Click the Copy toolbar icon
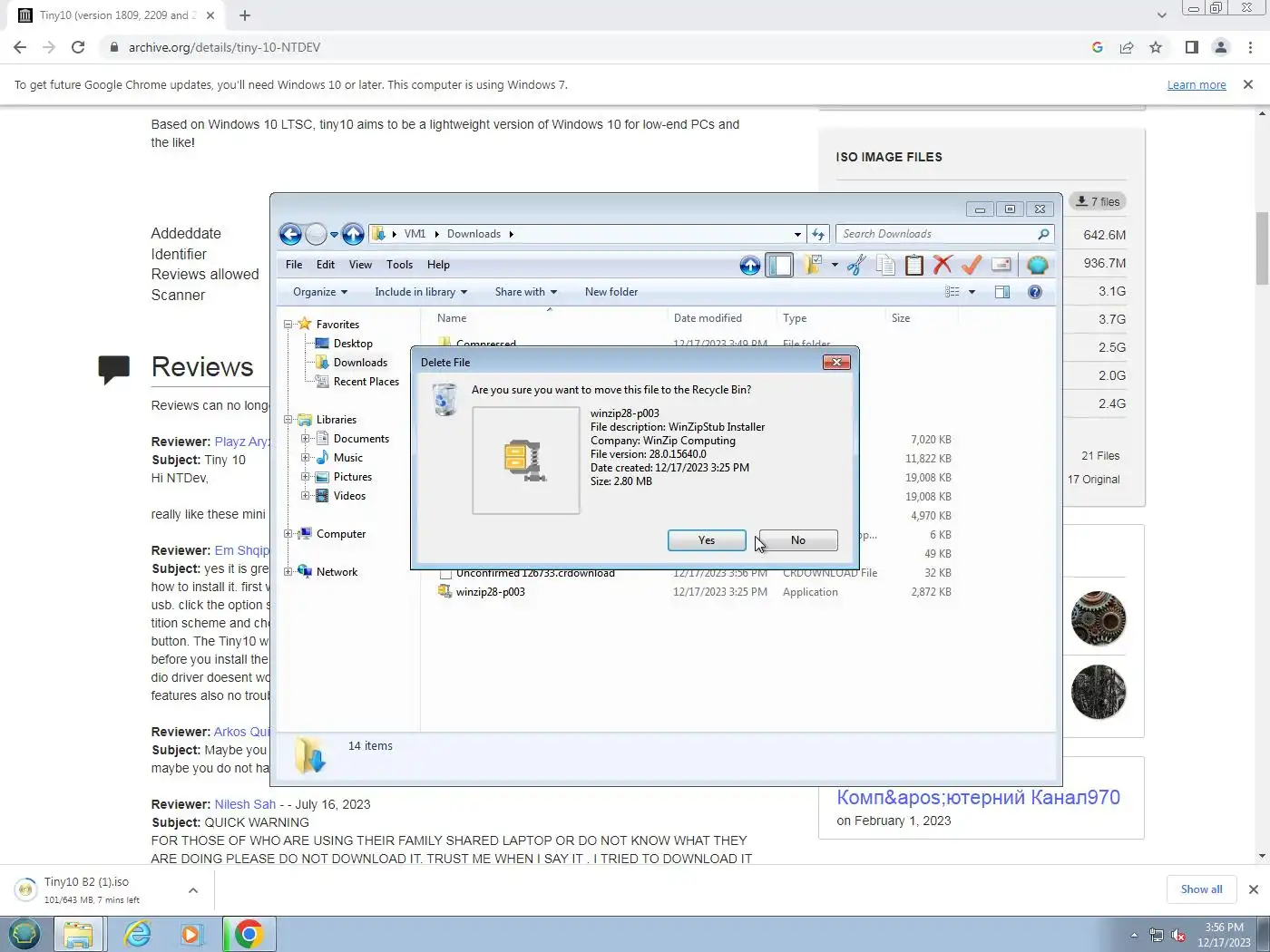1270x952 pixels. pyautogui.click(x=885, y=265)
